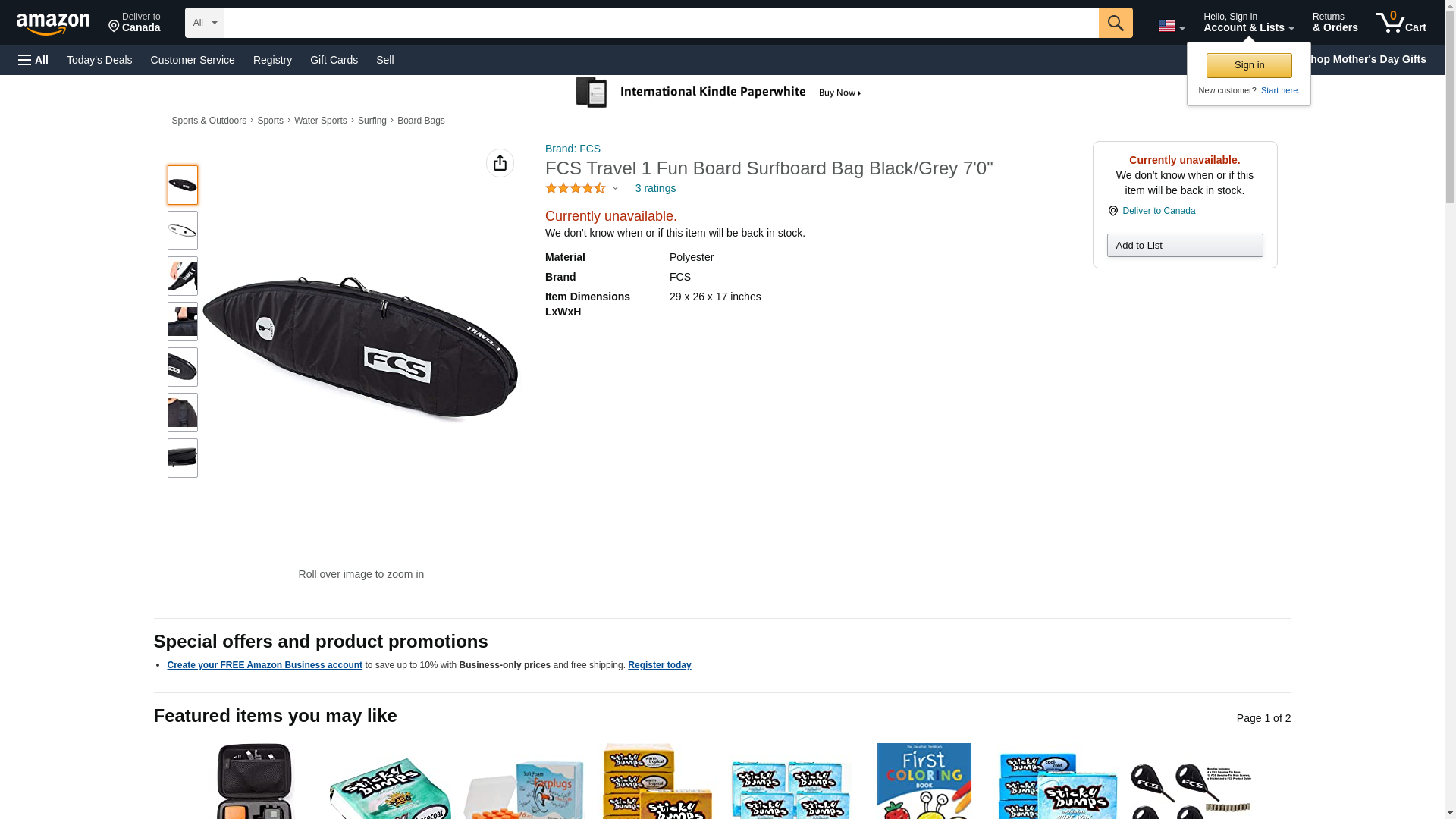Expand the All search category dropdown

pos(204,23)
